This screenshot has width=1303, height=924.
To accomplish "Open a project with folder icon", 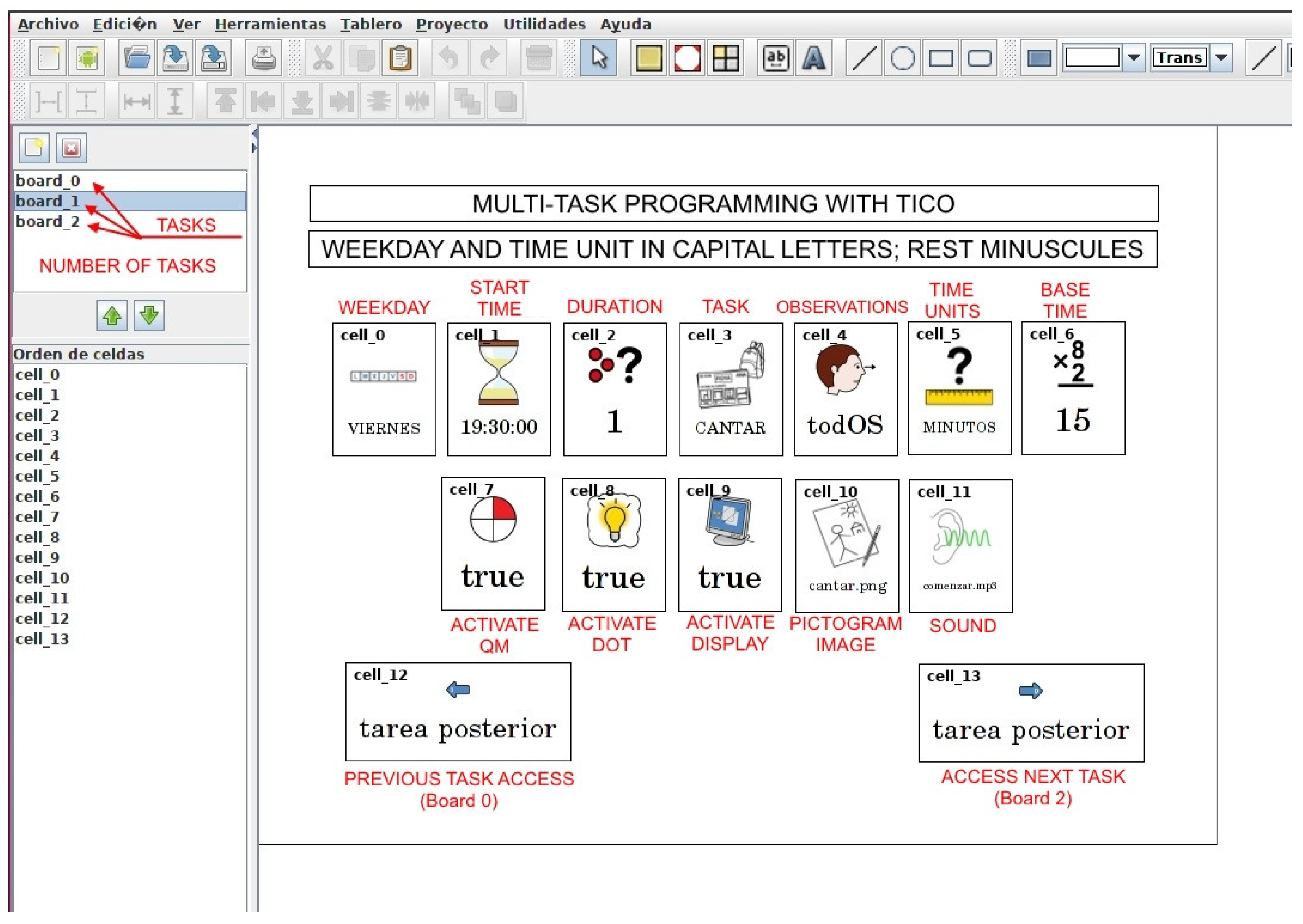I will click(137, 58).
